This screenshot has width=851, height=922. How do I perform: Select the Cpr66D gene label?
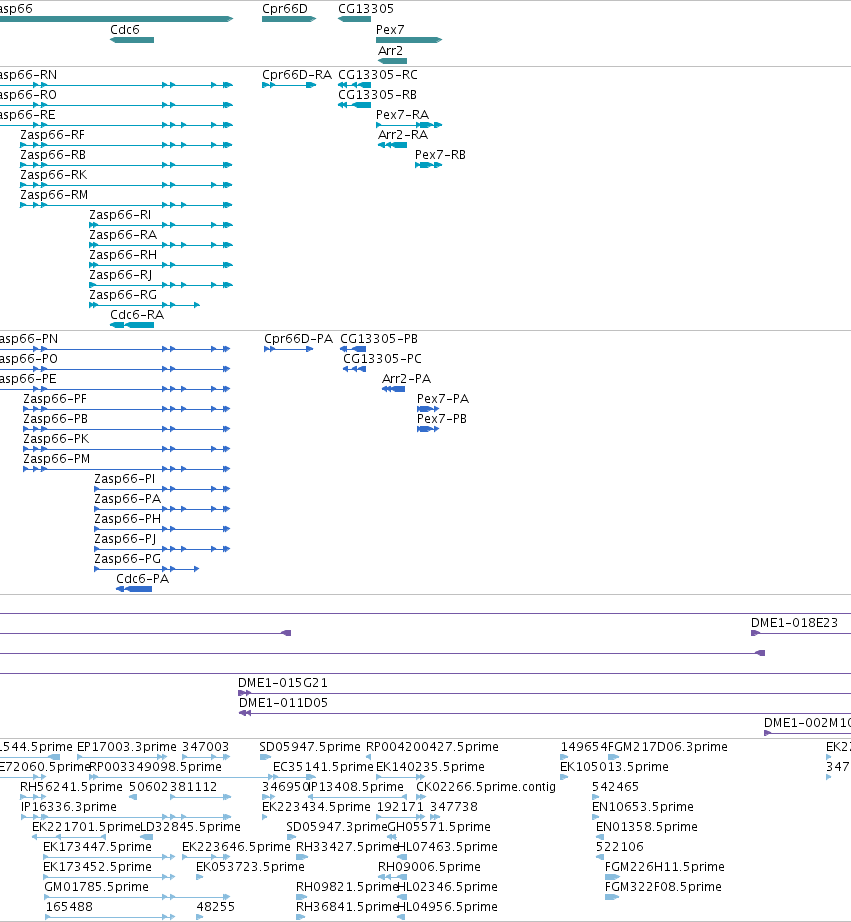click(285, 9)
